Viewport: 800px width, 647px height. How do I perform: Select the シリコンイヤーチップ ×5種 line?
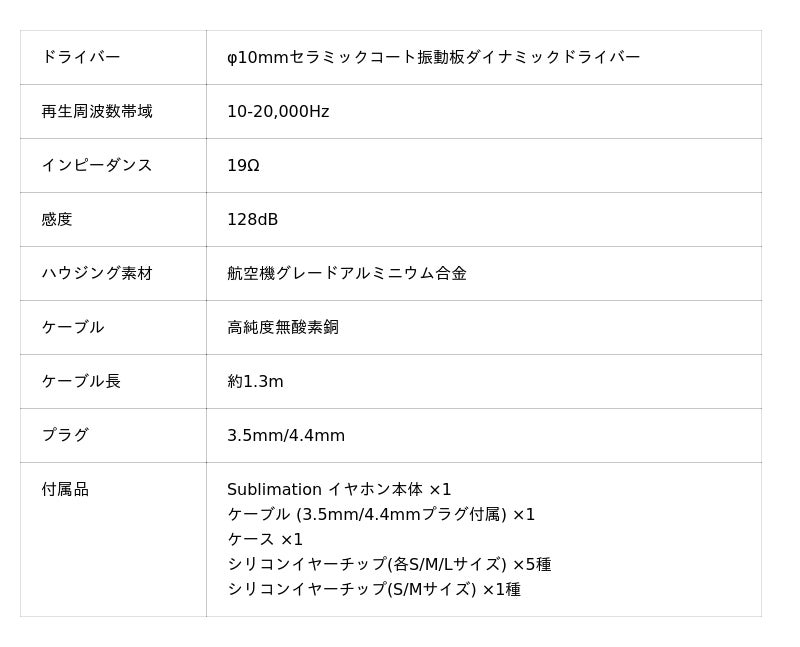(389, 565)
